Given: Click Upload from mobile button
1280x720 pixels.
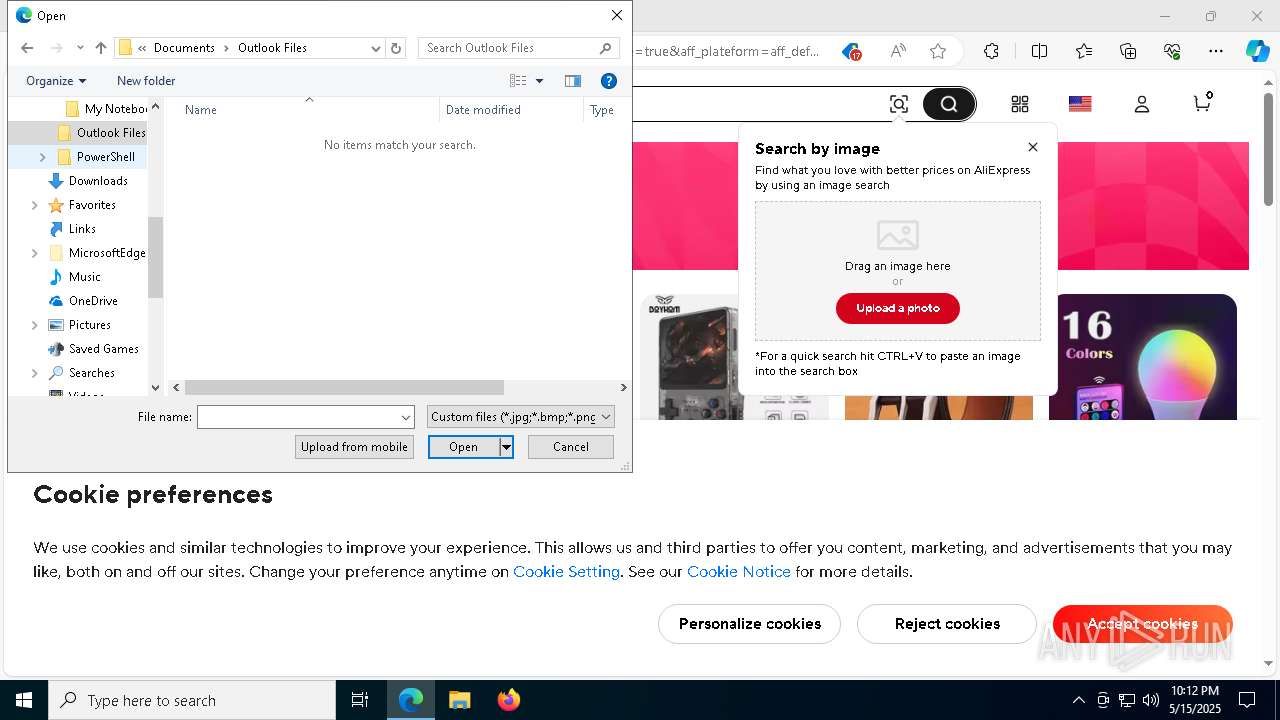Looking at the screenshot, I should click(354, 447).
